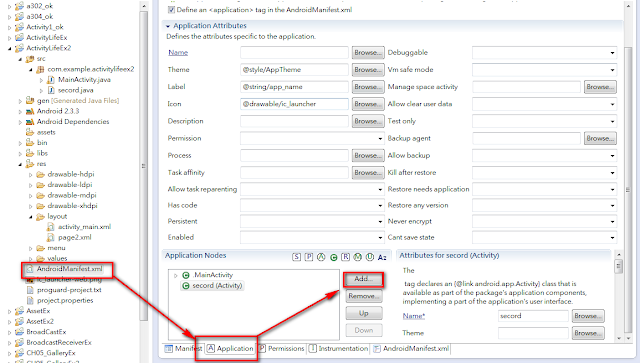Toggle Define an application tag checkbox

pos(171,10)
